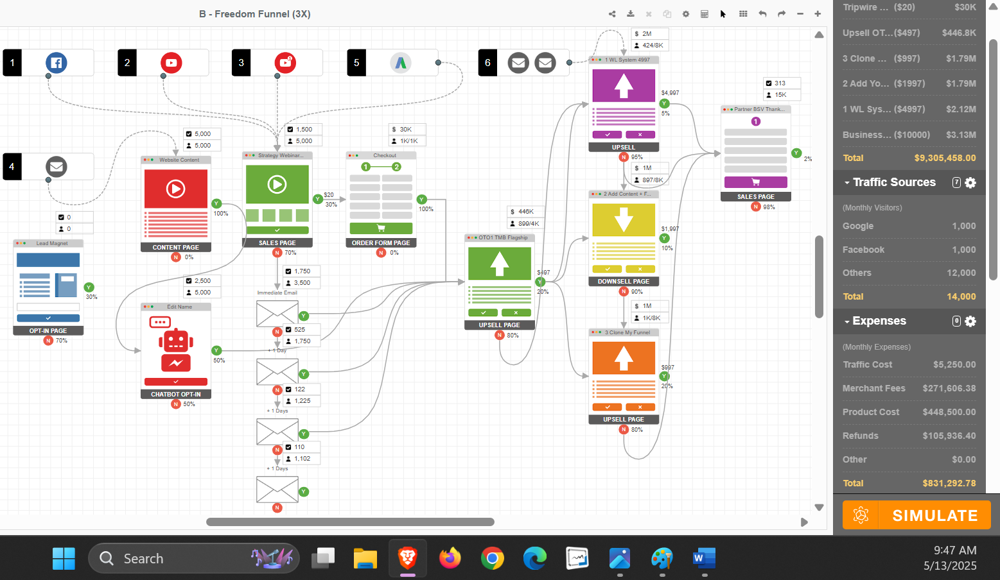Zoom out with the minus icon

click(x=800, y=14)
